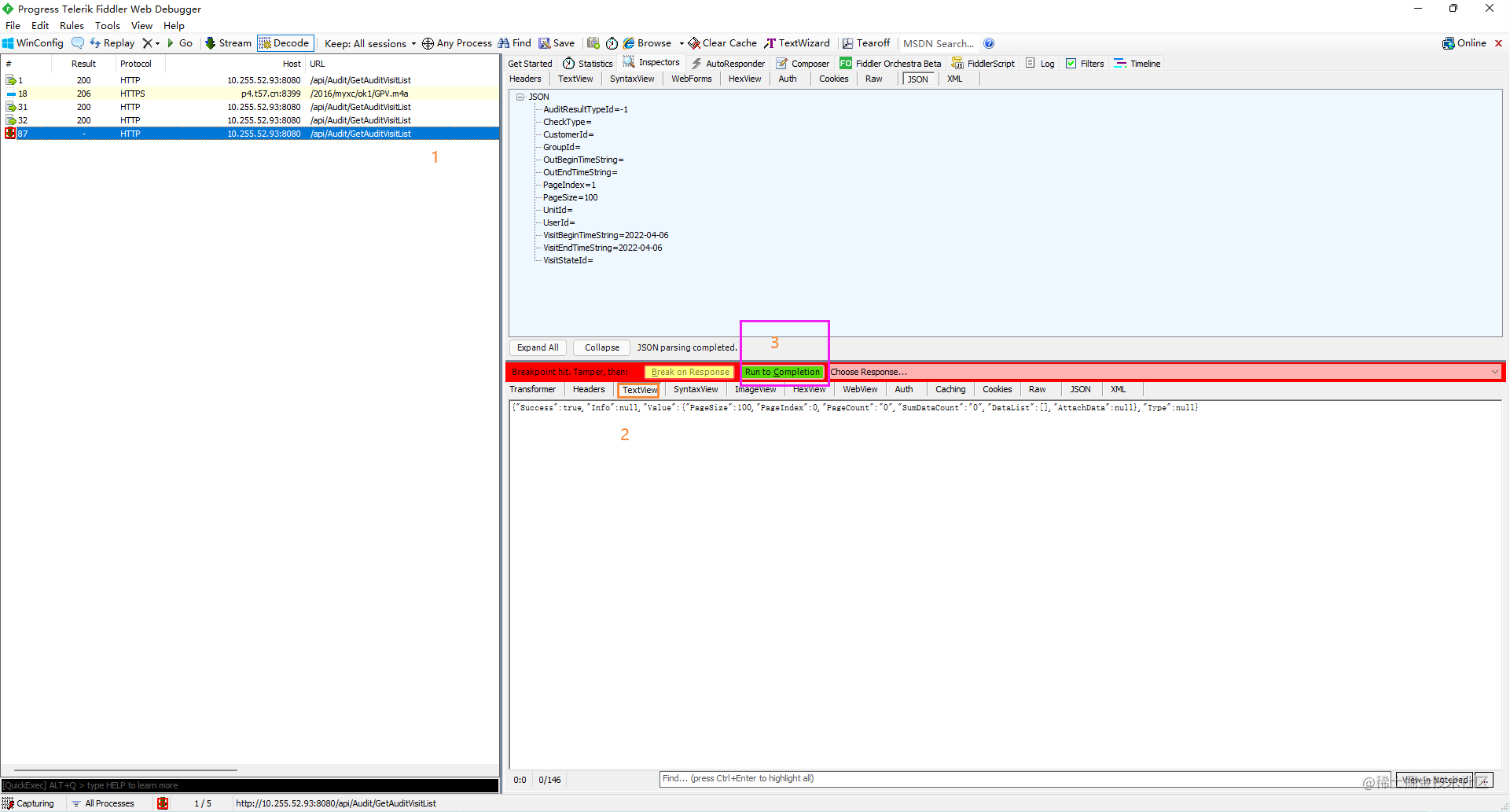
Task: Open the Tools menu
Action: (x=108, y=25)
